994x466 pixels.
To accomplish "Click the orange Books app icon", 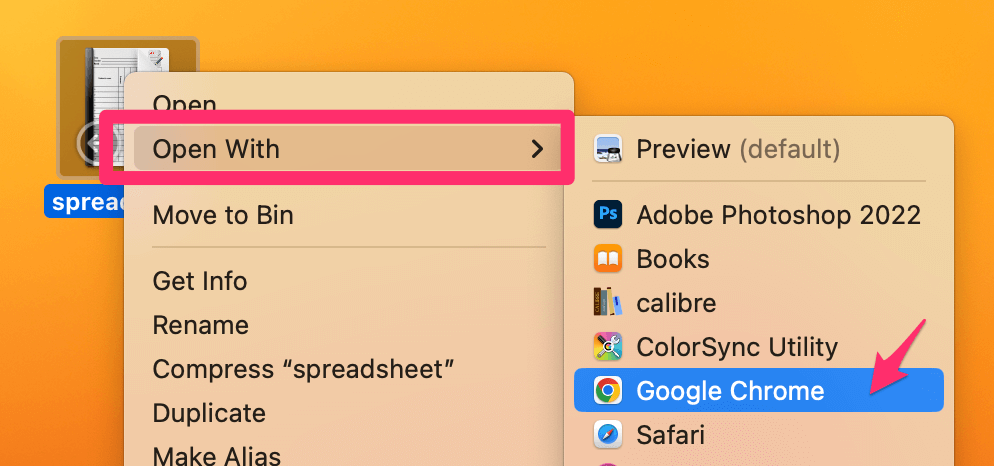I will click(x=608, y=259).
